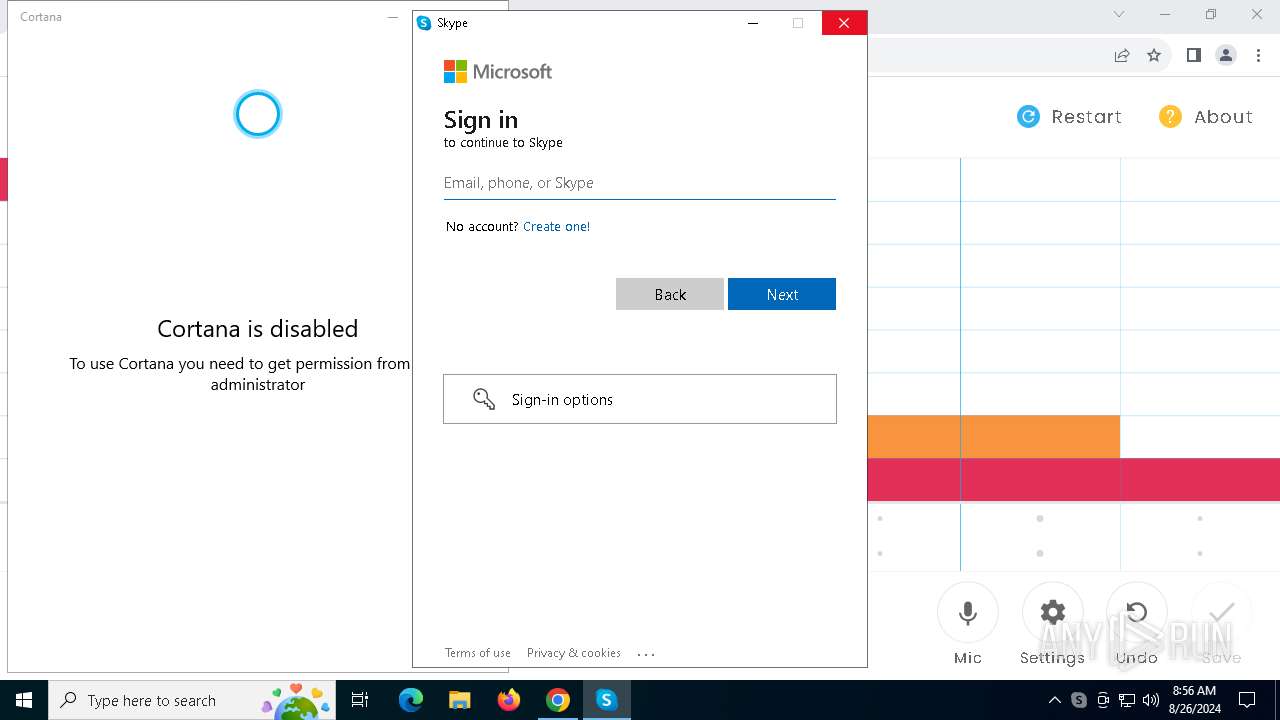
Task: Open the Terms of use link
Action: tap(478, 653)
